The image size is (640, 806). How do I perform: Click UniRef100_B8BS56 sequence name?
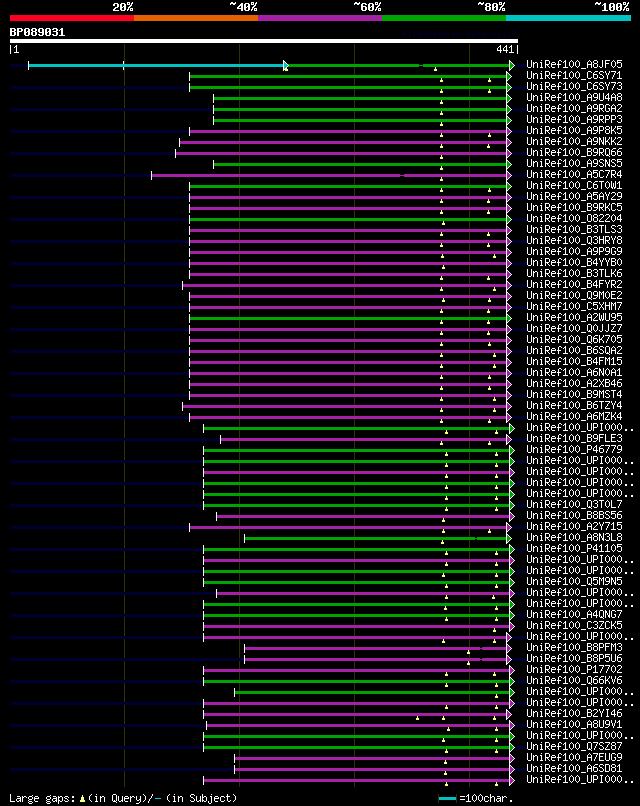tap(574, 516)
